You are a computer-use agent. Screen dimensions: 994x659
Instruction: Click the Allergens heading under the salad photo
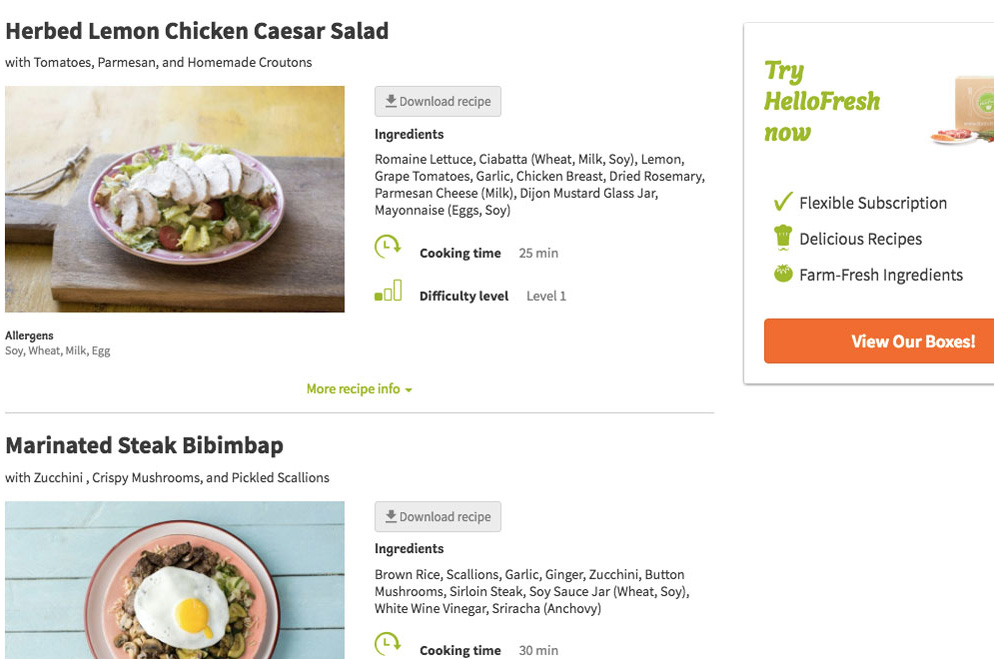tap(29, 336)
